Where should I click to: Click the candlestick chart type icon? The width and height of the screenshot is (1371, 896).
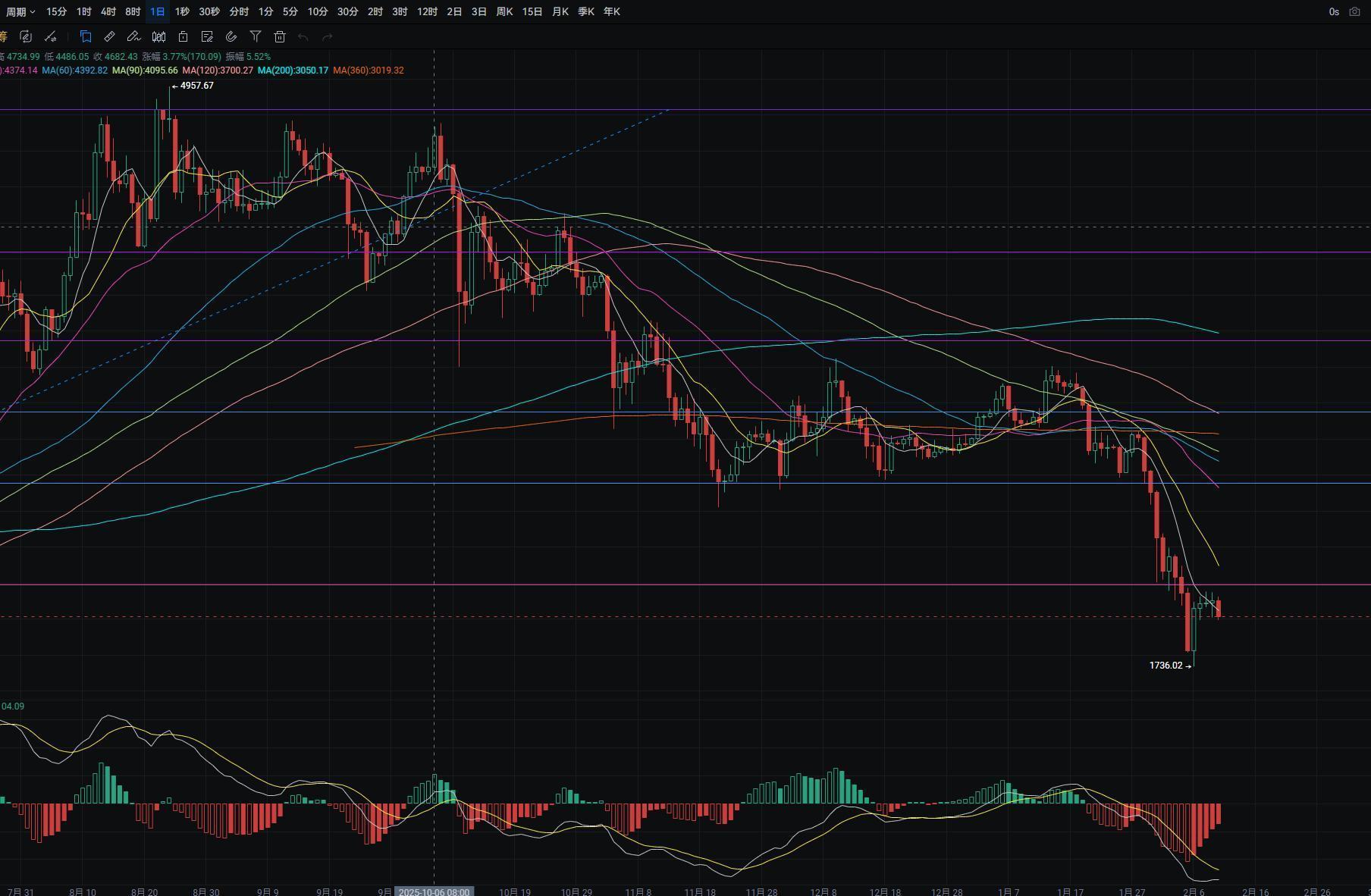coord(158,36)
